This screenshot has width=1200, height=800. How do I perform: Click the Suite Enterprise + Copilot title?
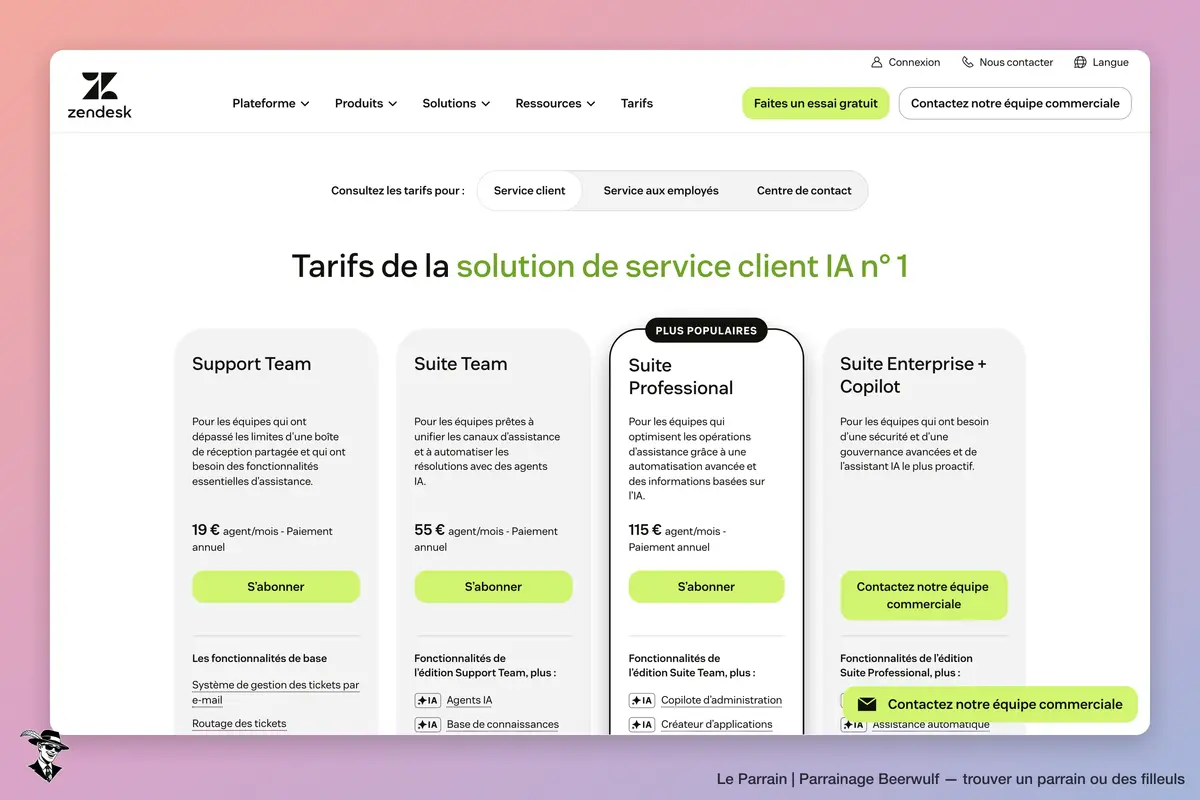pos(913,375)
